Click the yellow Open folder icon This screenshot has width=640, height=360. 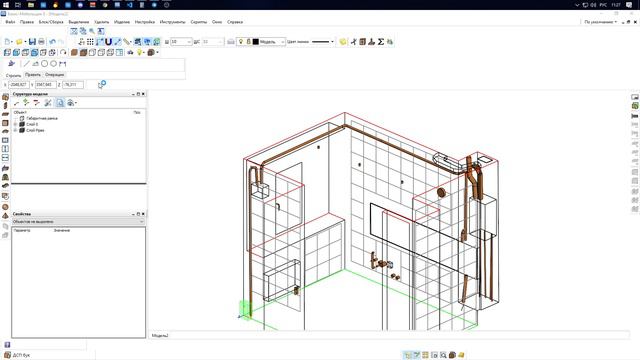point(19,42)
